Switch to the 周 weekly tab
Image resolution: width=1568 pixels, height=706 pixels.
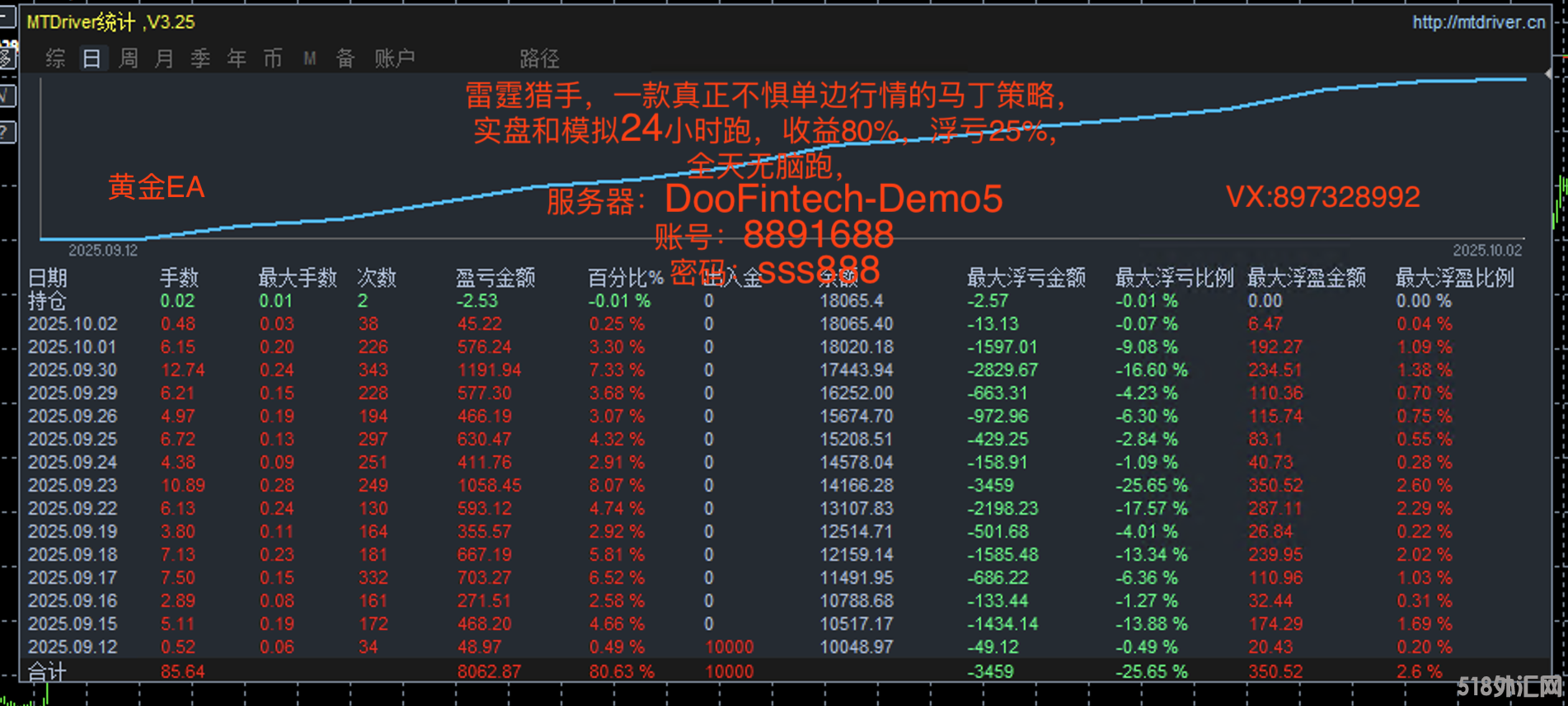pos(129,59)
